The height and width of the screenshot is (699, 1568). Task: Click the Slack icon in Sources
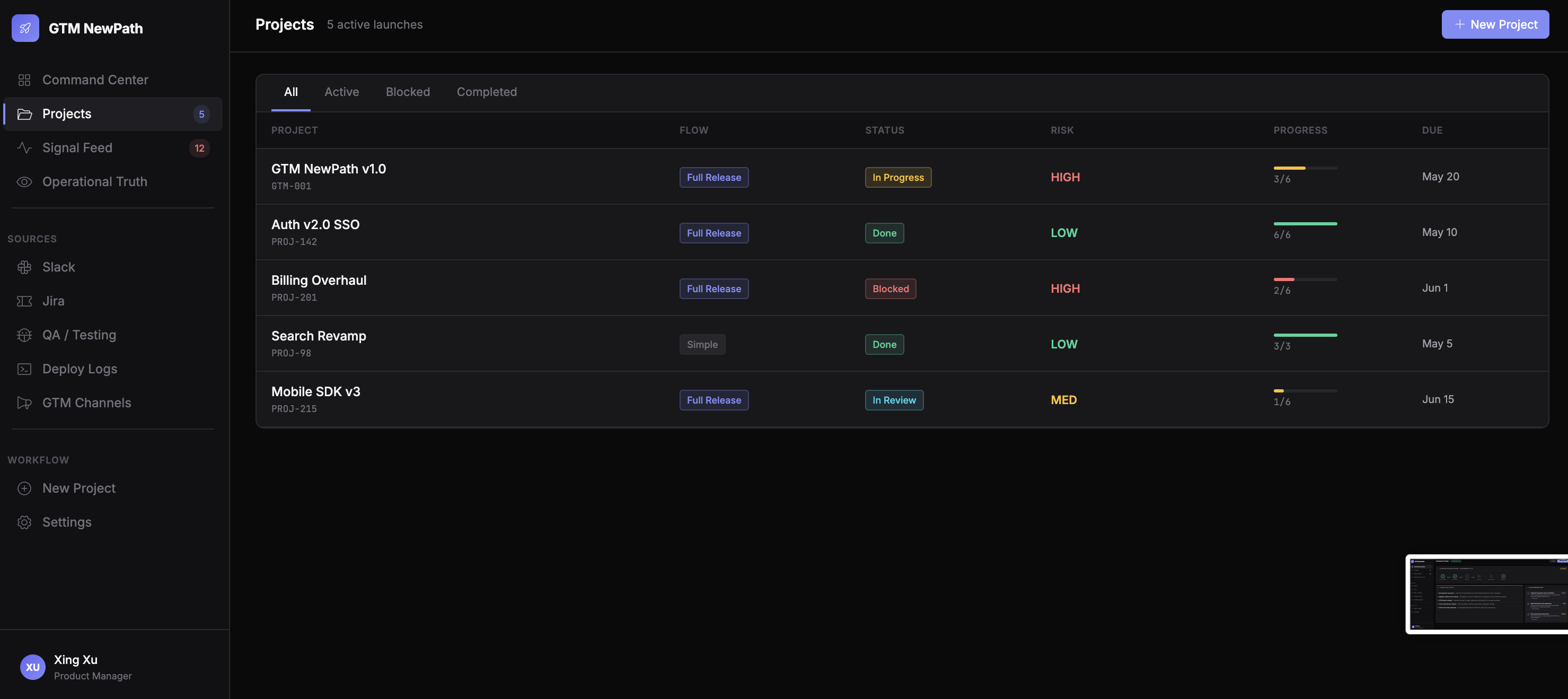pyautogui.click(x=24, y=267)
